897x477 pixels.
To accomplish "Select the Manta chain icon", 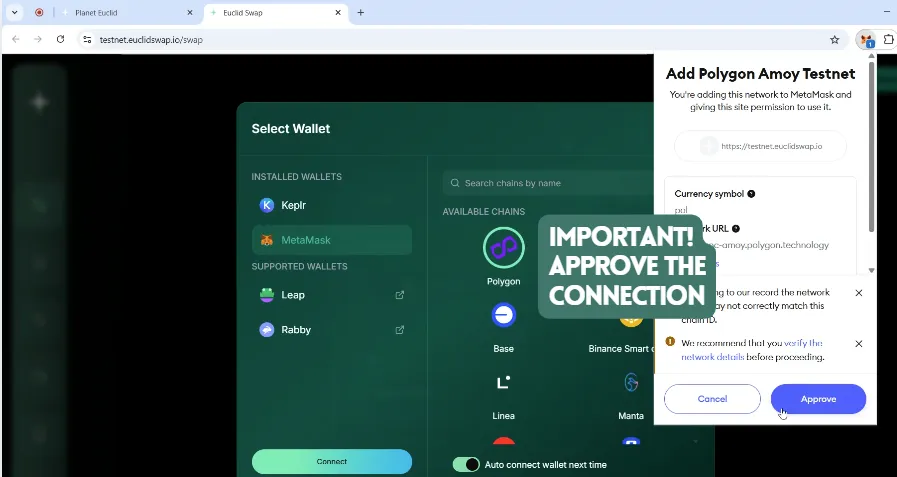I will tap(631, 382).
